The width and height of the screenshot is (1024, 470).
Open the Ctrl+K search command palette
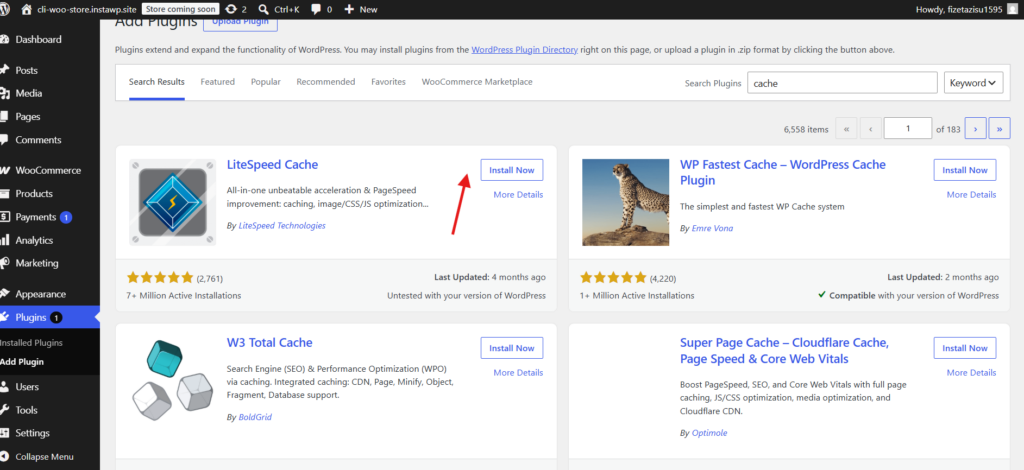pos(278,9)
